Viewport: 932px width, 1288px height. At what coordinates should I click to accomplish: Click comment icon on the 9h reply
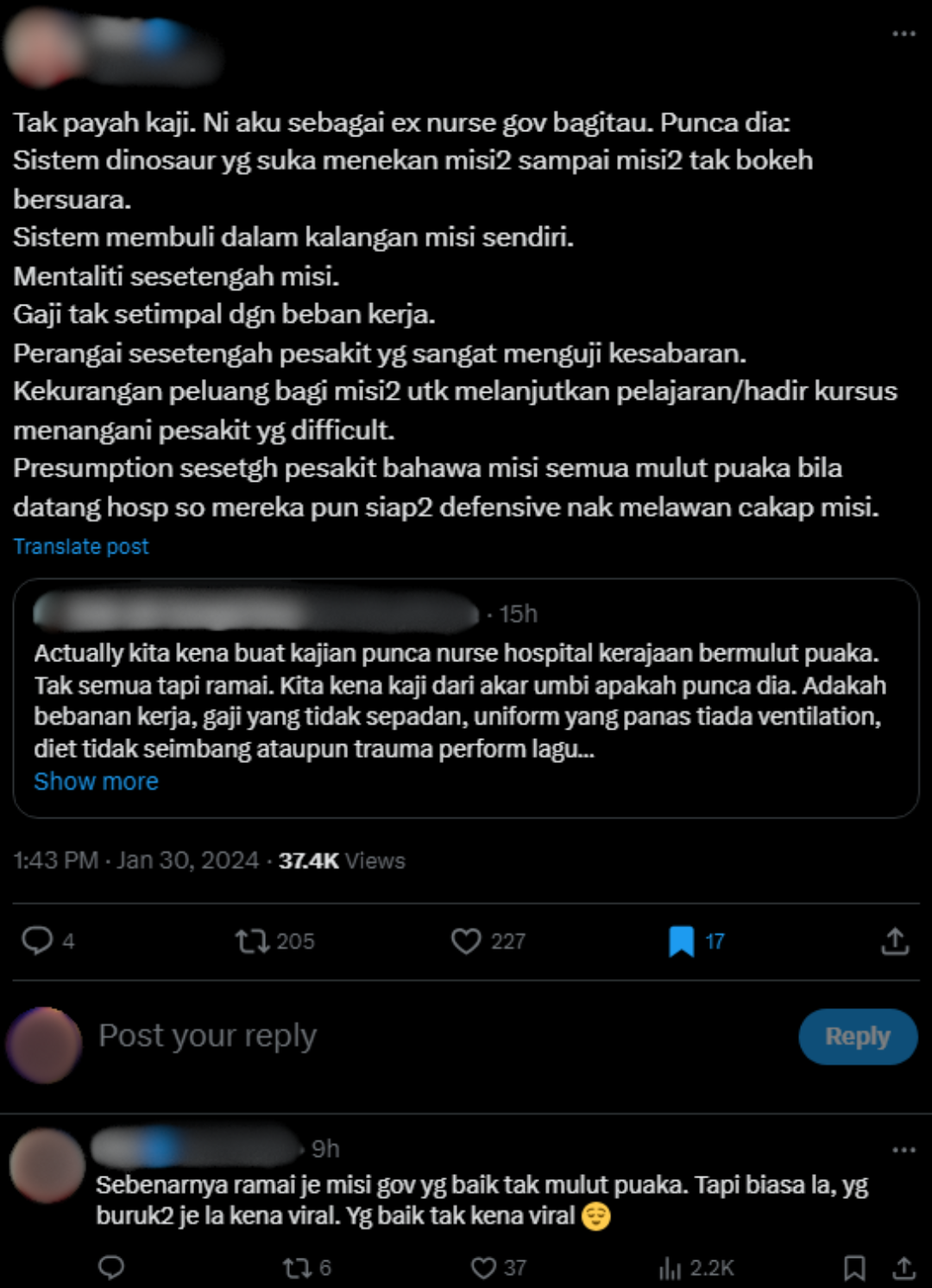112,1267
